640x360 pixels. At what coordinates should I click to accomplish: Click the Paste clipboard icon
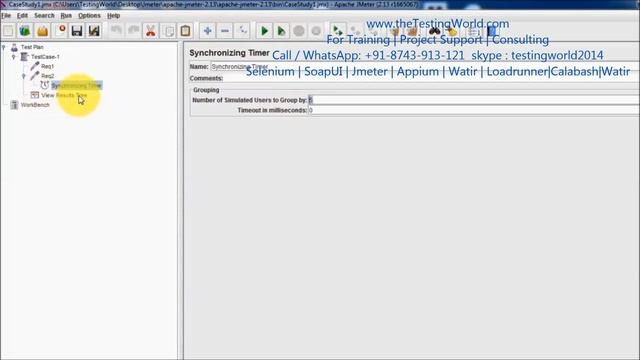[x=185, y=31]
